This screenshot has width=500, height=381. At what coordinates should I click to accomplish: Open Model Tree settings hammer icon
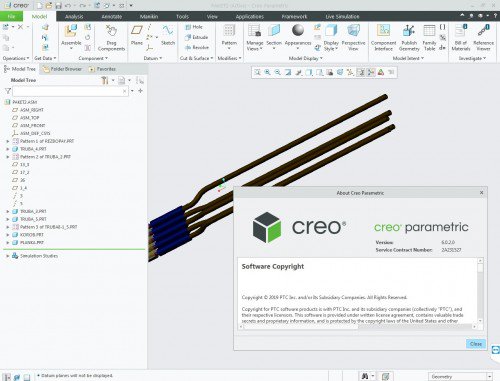[x=105, y=80]
